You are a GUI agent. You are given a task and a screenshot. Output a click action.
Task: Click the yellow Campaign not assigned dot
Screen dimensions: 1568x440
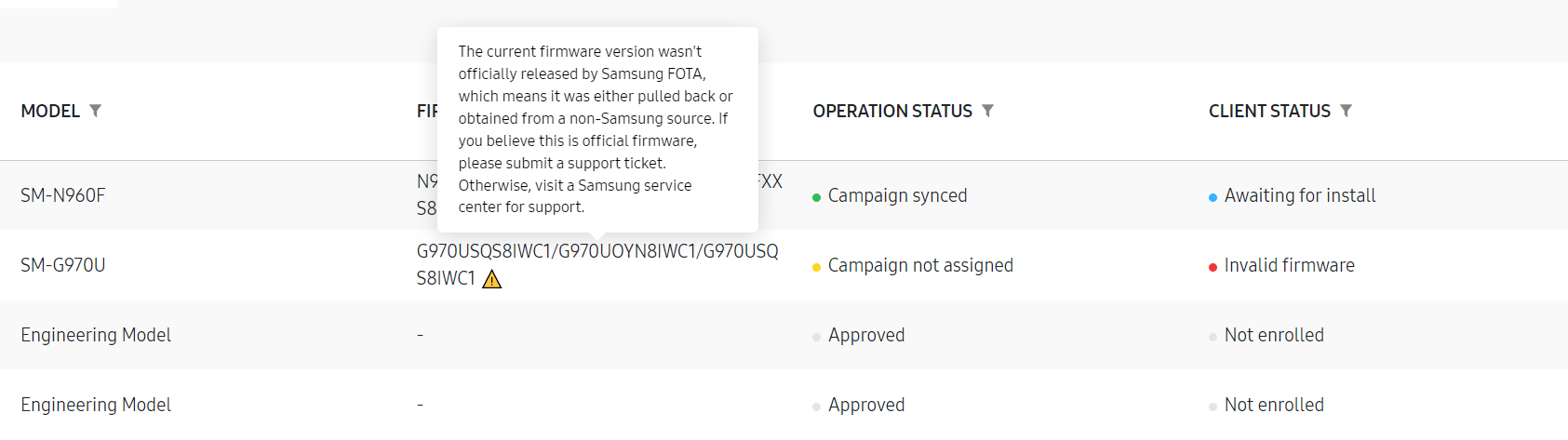(816, 267)
